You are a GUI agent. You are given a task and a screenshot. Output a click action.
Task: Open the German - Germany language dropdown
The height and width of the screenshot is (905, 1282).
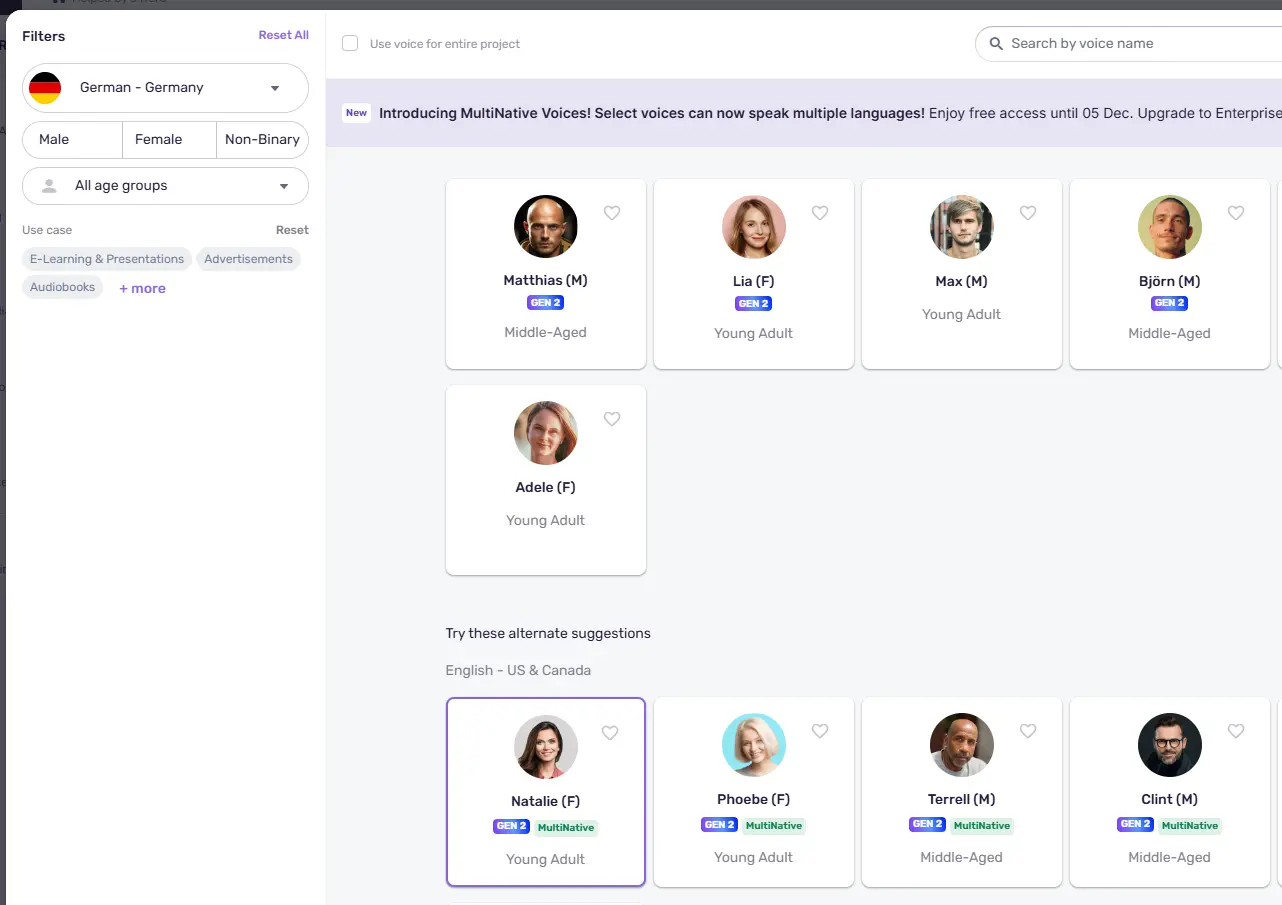coord(165,88)
